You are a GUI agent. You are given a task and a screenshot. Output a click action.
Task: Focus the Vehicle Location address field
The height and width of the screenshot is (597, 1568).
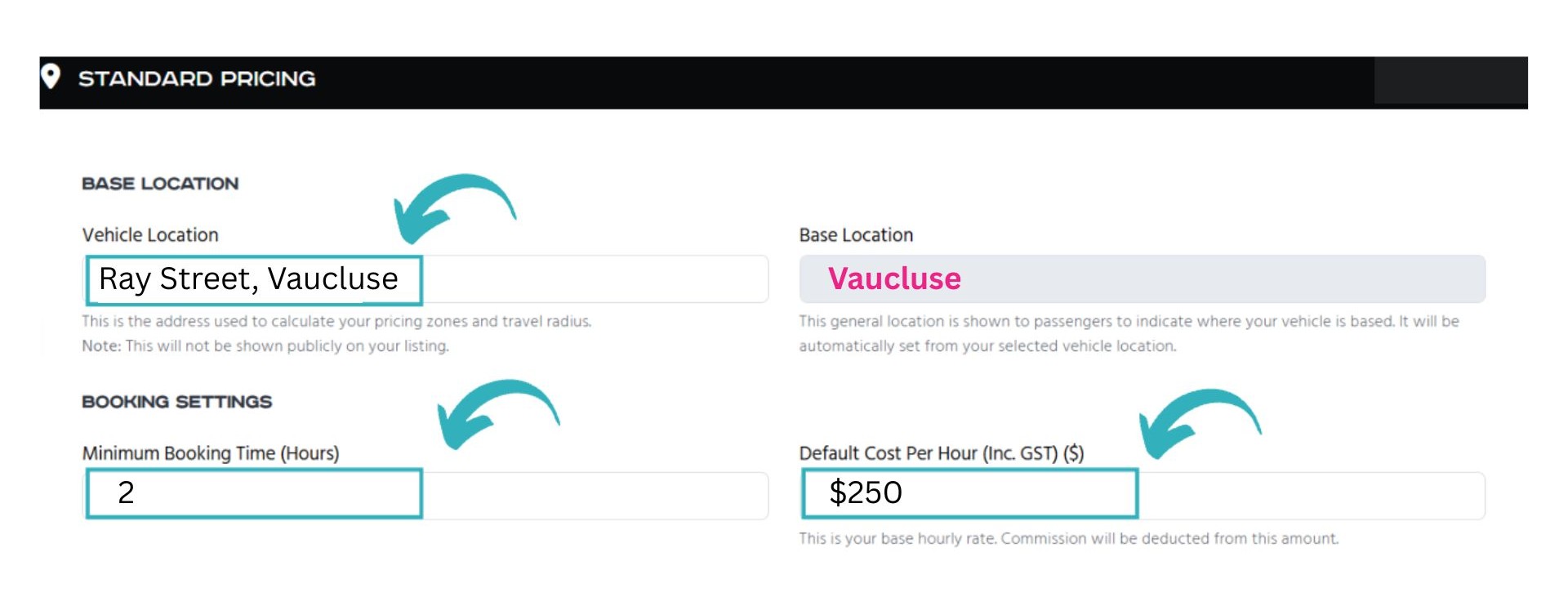425,279
